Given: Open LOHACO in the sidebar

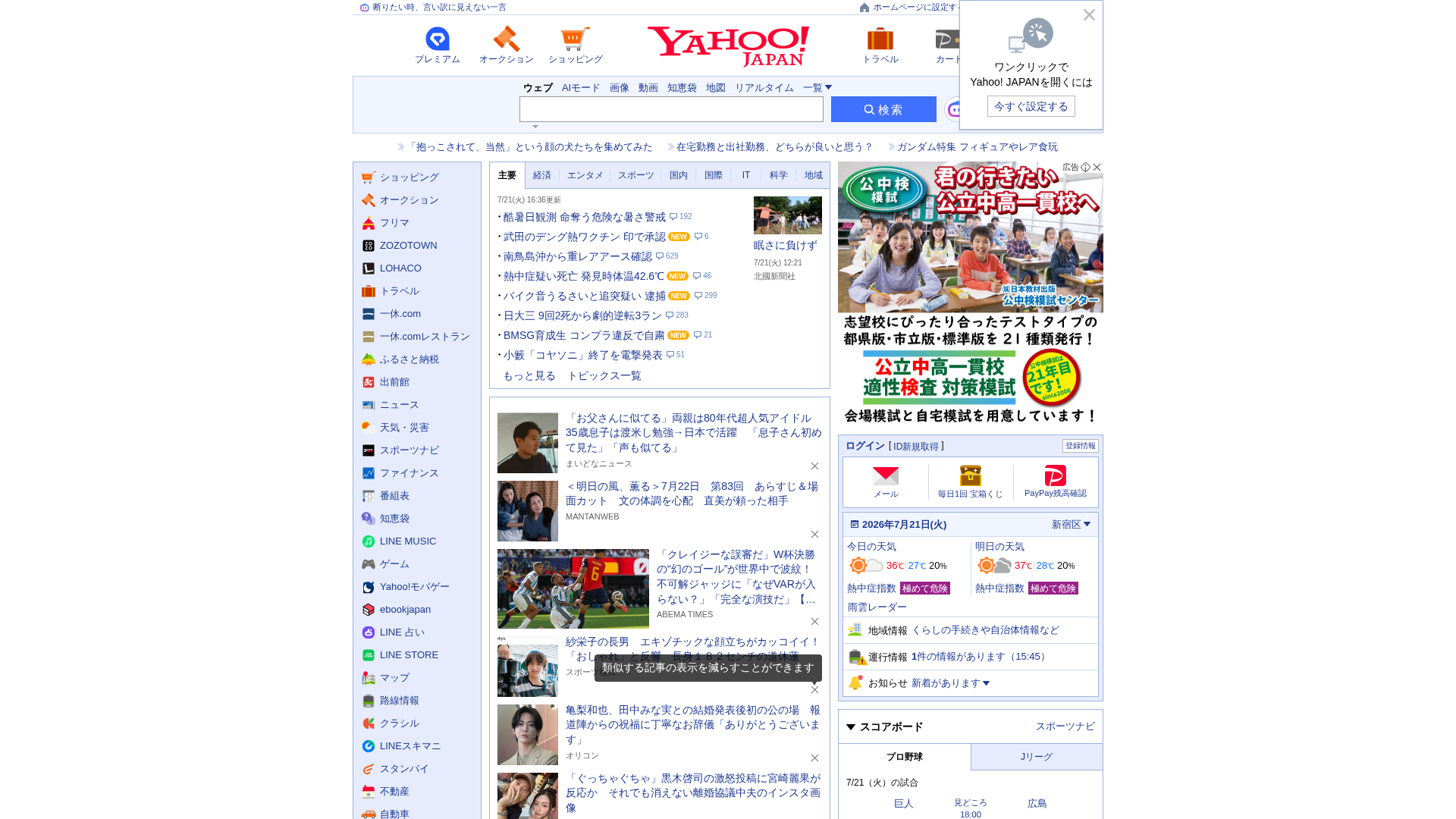Looking at the screenshot, I should click(400, 268).
